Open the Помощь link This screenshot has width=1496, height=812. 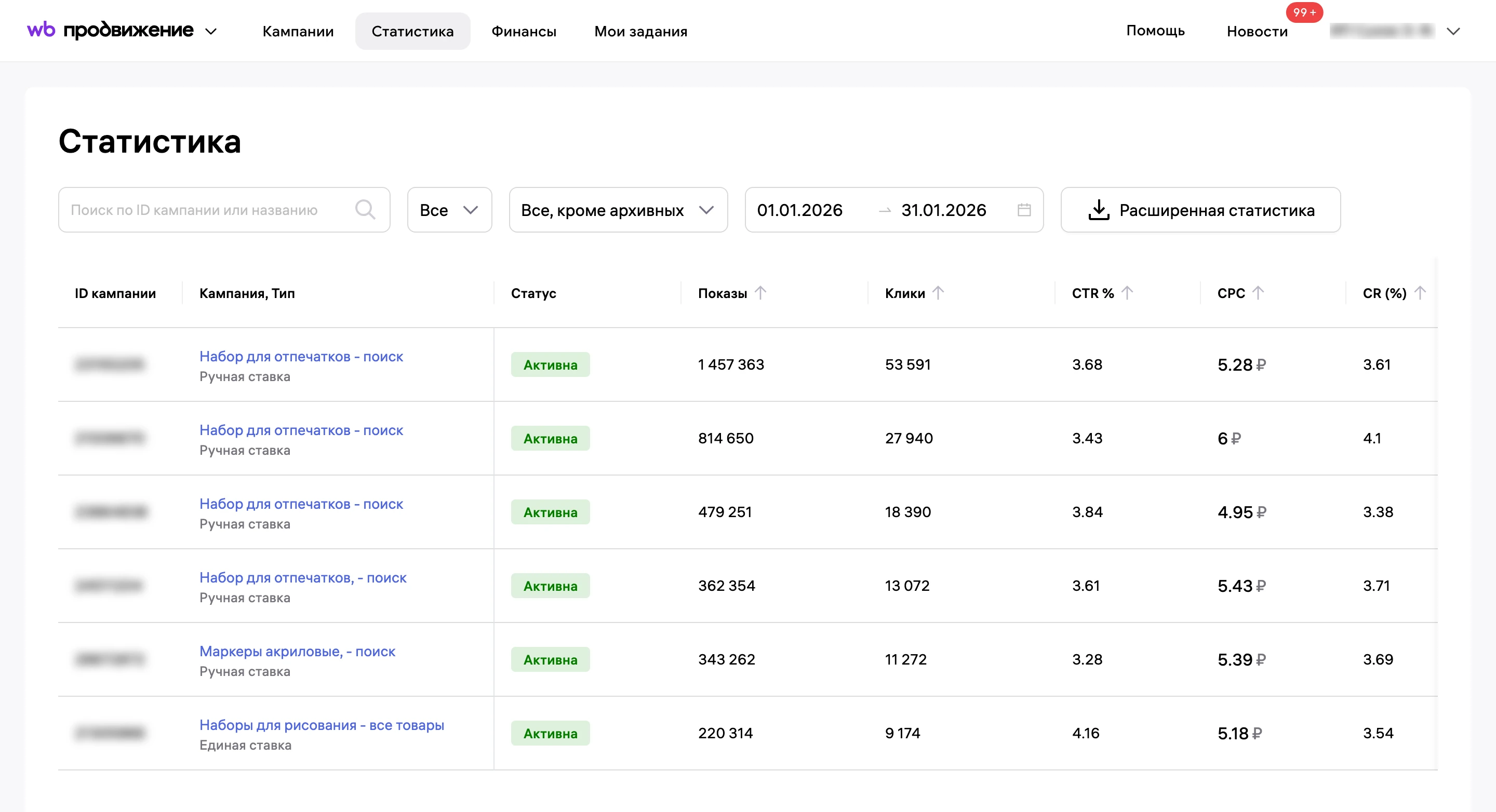click(x=1155, y=30)
